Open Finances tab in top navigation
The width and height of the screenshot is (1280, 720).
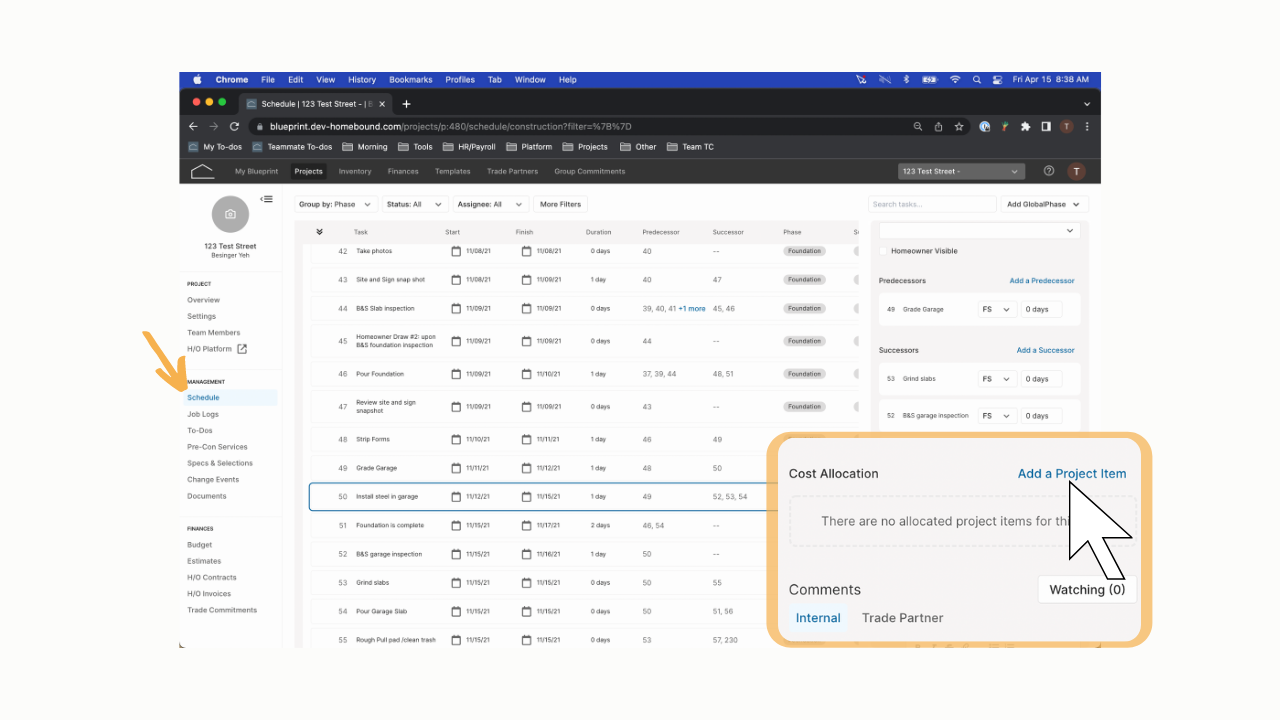click(403, 171)
